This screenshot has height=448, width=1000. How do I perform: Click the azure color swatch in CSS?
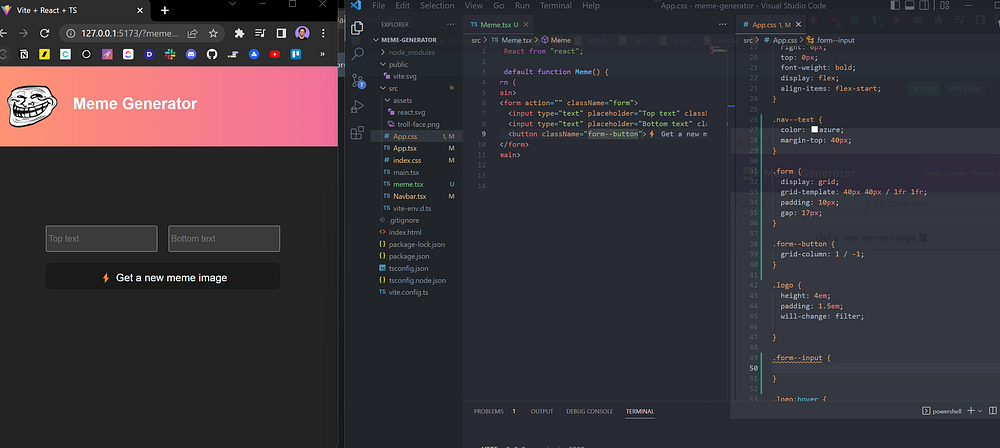click(816, 128)
